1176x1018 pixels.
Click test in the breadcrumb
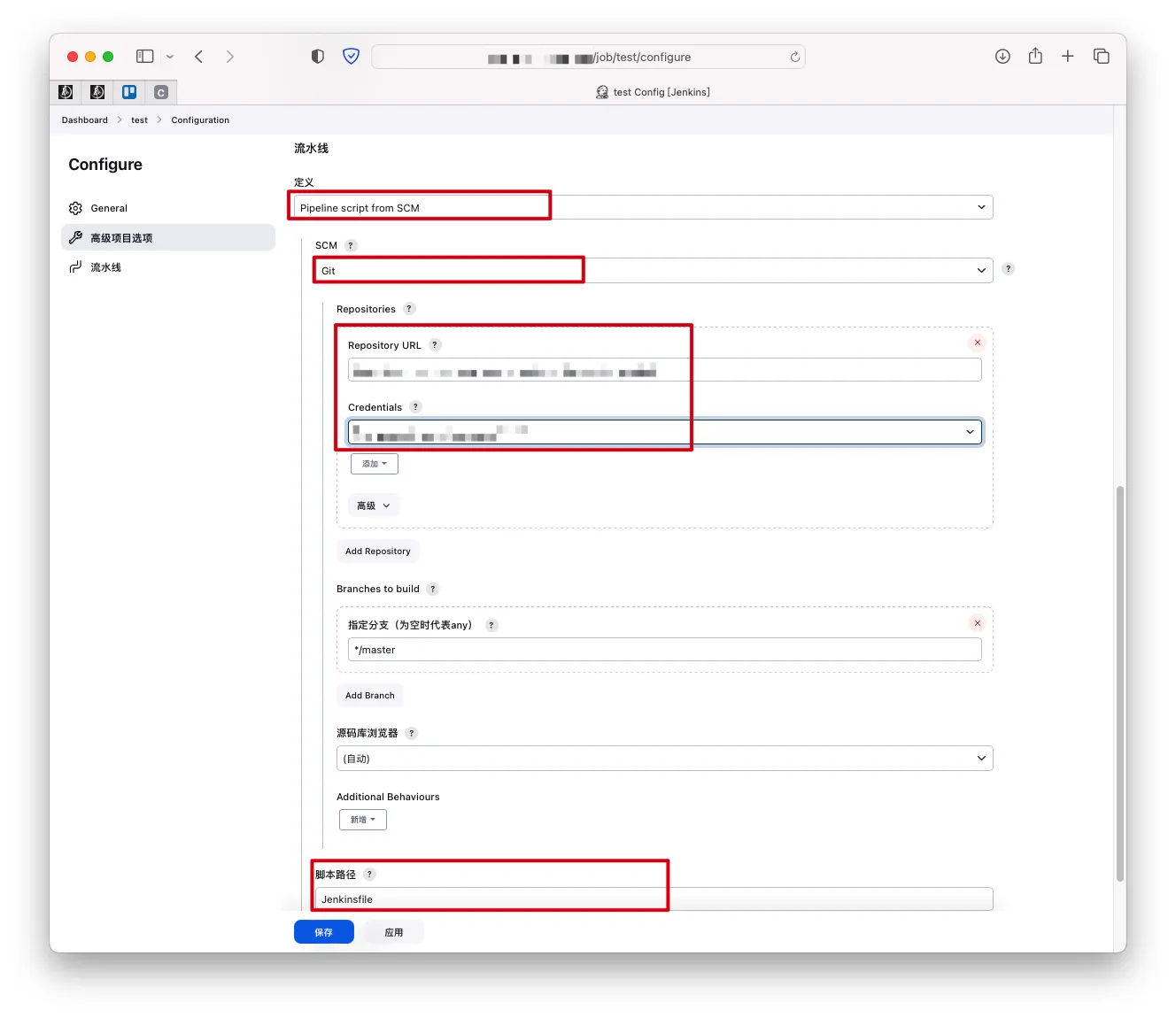point(140,120)
